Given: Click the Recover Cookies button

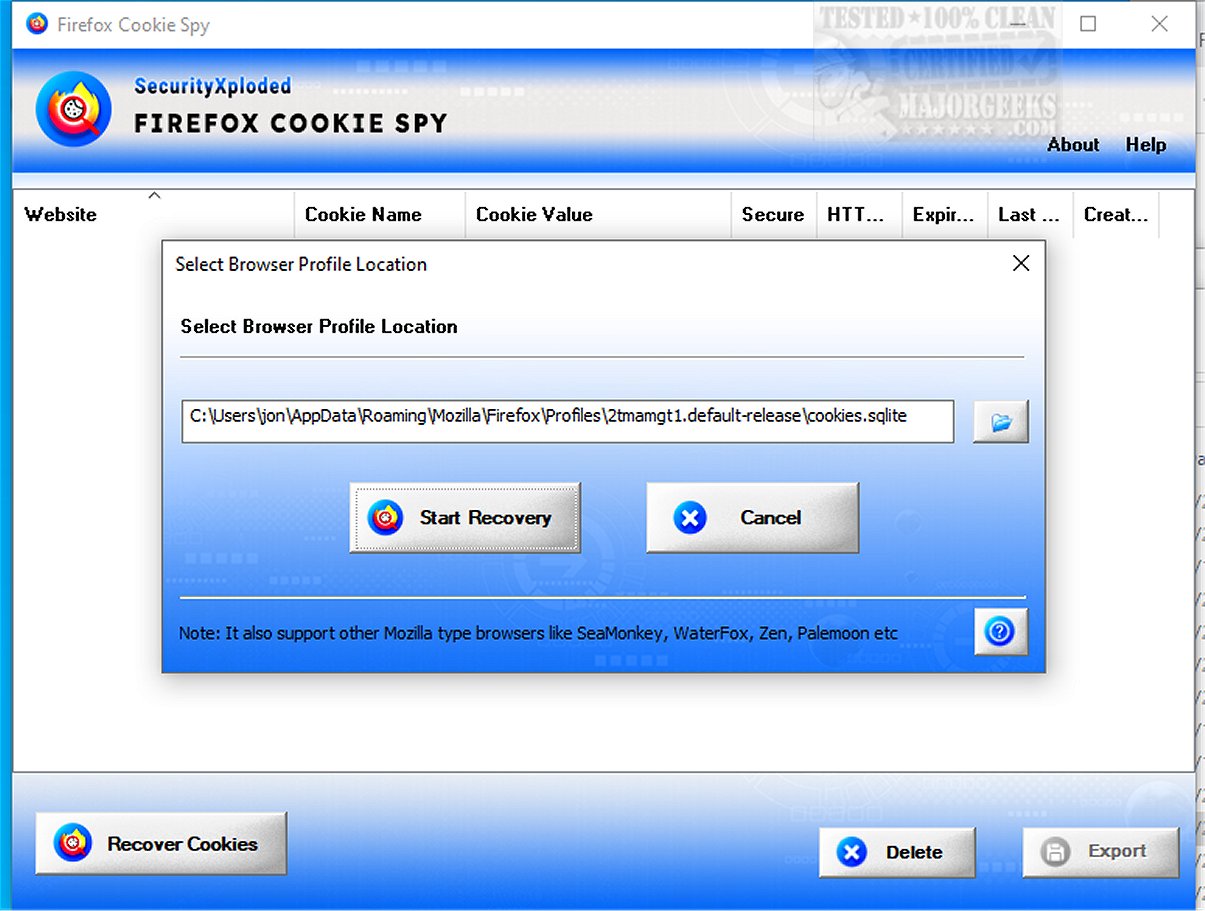Looking at the screenshot, I should pos(161,844).
